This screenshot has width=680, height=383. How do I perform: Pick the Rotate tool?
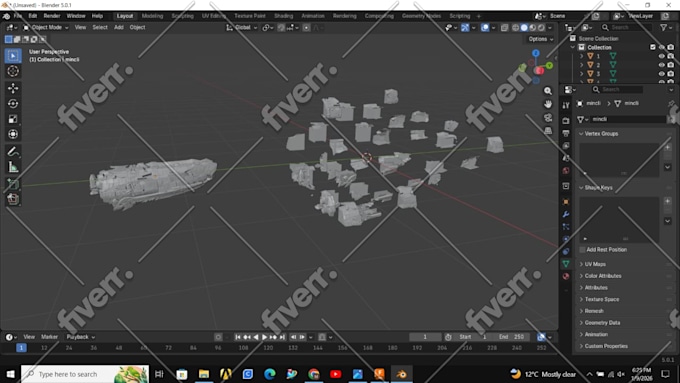[x=13, y=104]
